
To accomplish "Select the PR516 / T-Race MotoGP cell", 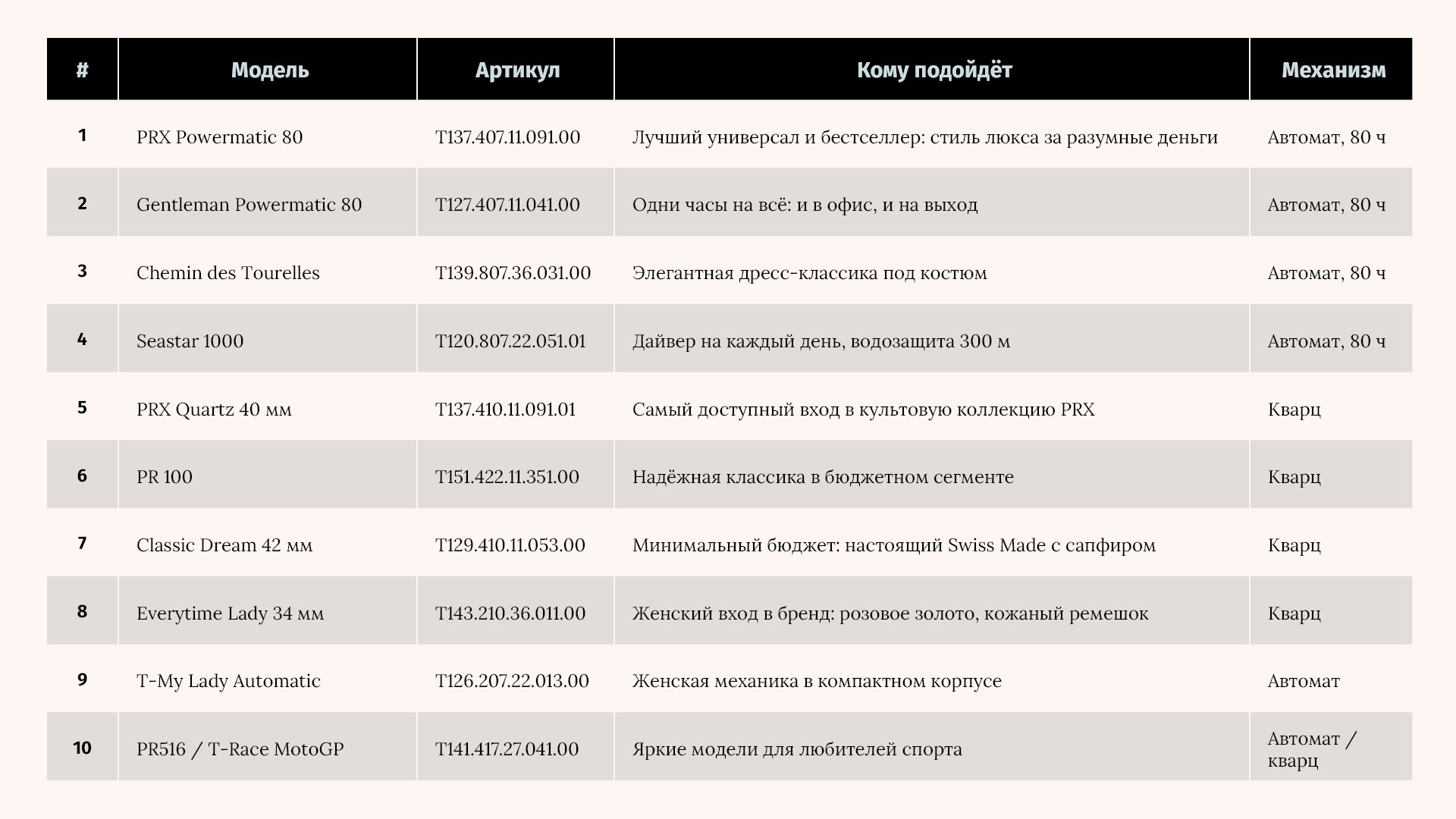I will (268, 747).
